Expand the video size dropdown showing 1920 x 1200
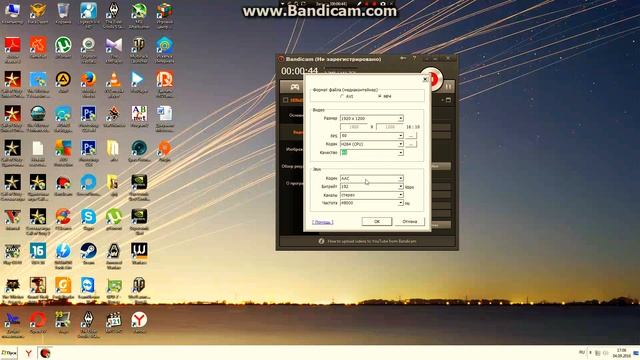Image resolution: width=640 pixels, height=360 pixels. coord(371,118)
